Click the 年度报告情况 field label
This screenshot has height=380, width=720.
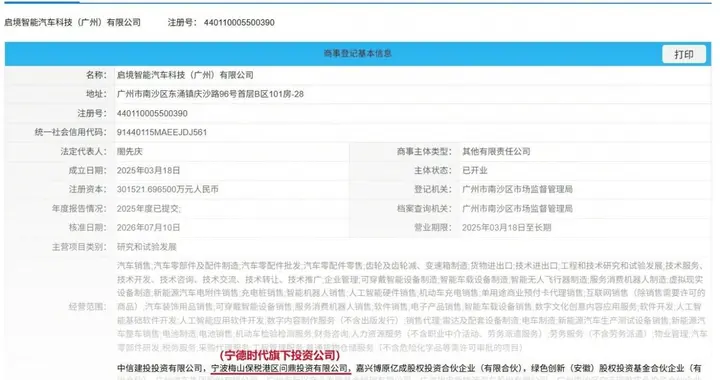[x=79, y=208]
